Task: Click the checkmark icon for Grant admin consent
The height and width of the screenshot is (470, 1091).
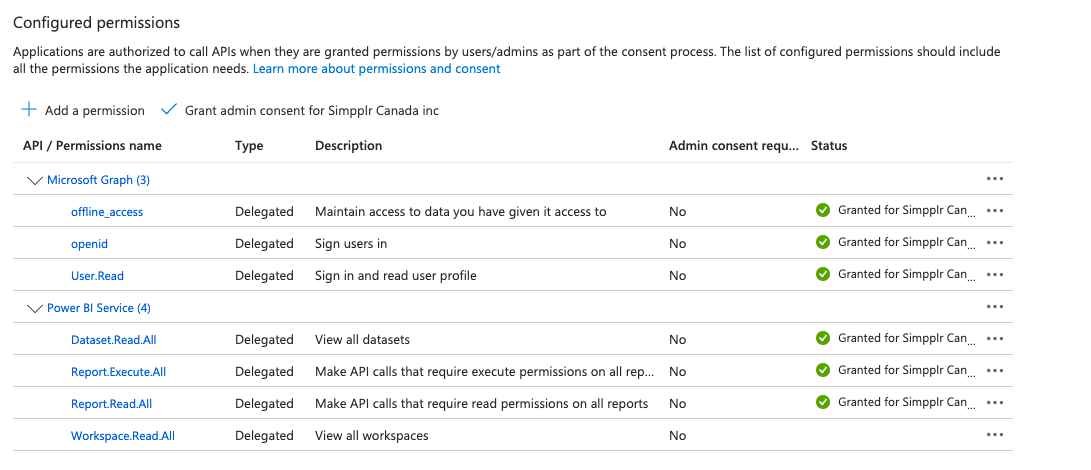Action: coord(168,110)
